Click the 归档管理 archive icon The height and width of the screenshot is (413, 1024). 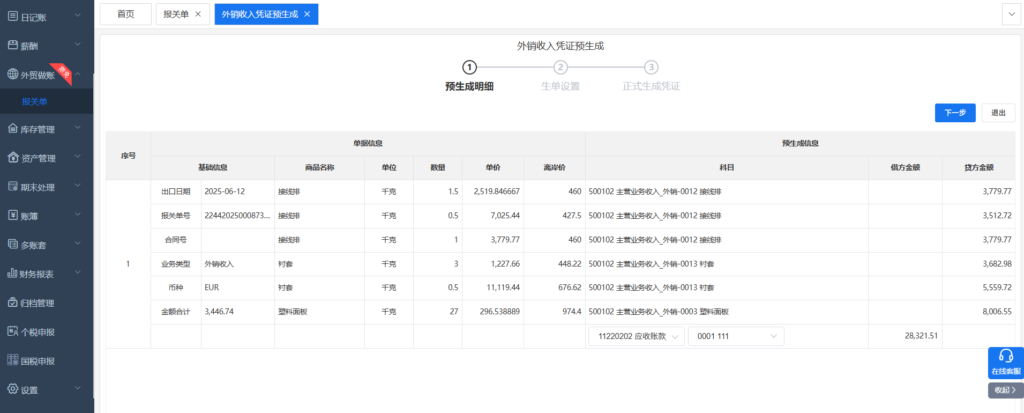coord(12,303)
